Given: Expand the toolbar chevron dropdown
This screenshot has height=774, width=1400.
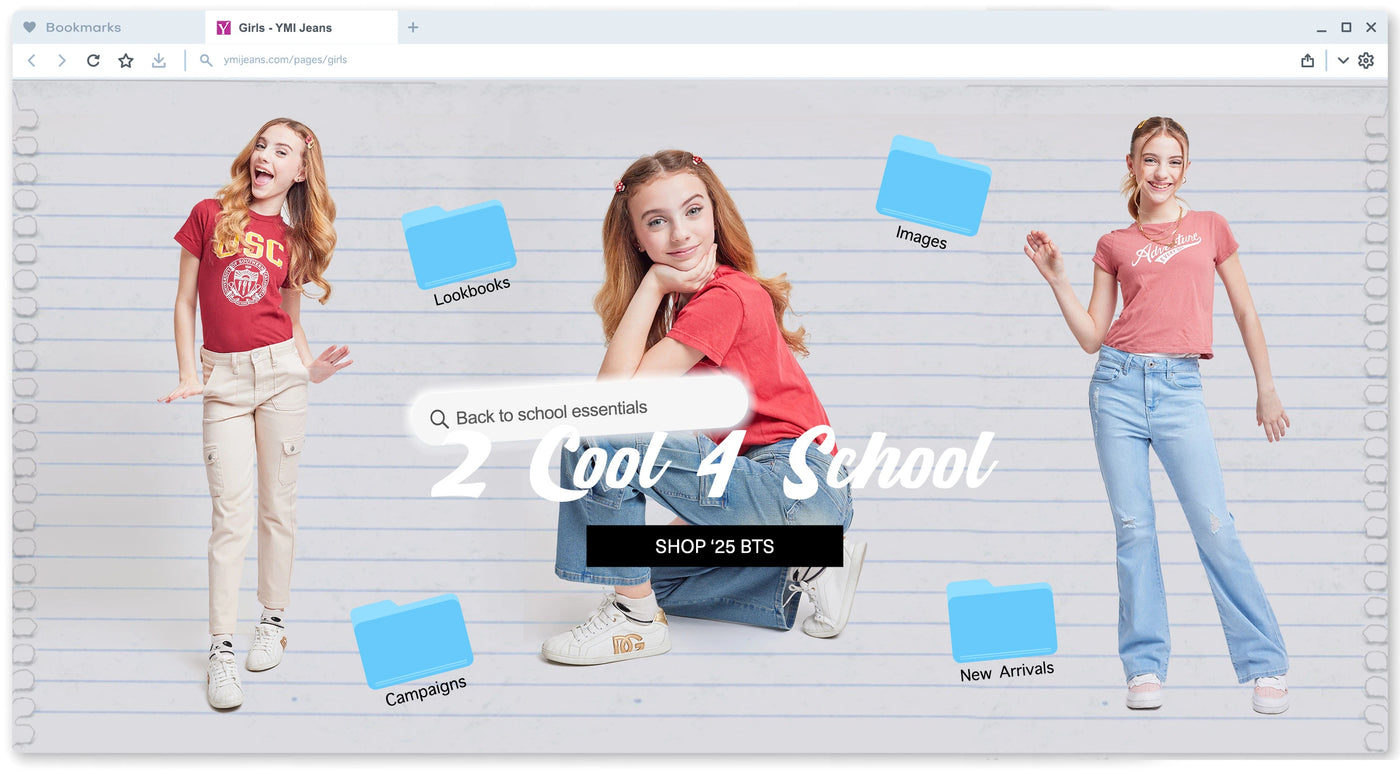Looking at the screenshot, I should [x=1343, y=61].
